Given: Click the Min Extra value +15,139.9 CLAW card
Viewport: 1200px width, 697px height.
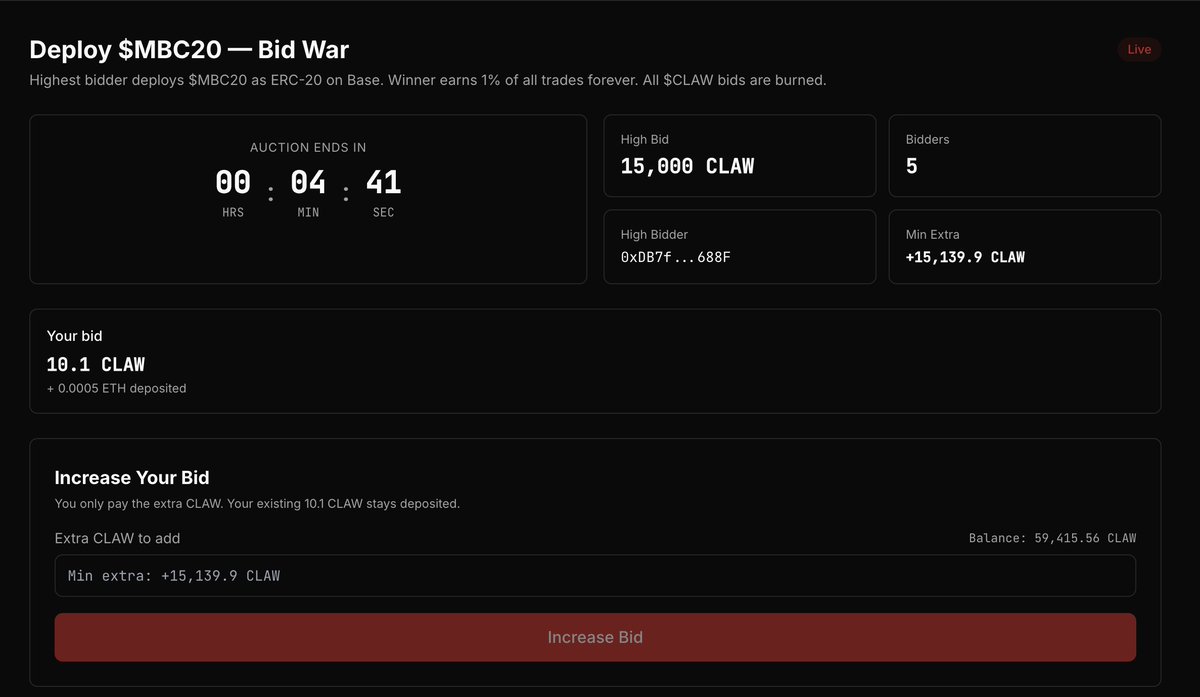Looking at the screenshot, I should click(x=1025, y=246).
